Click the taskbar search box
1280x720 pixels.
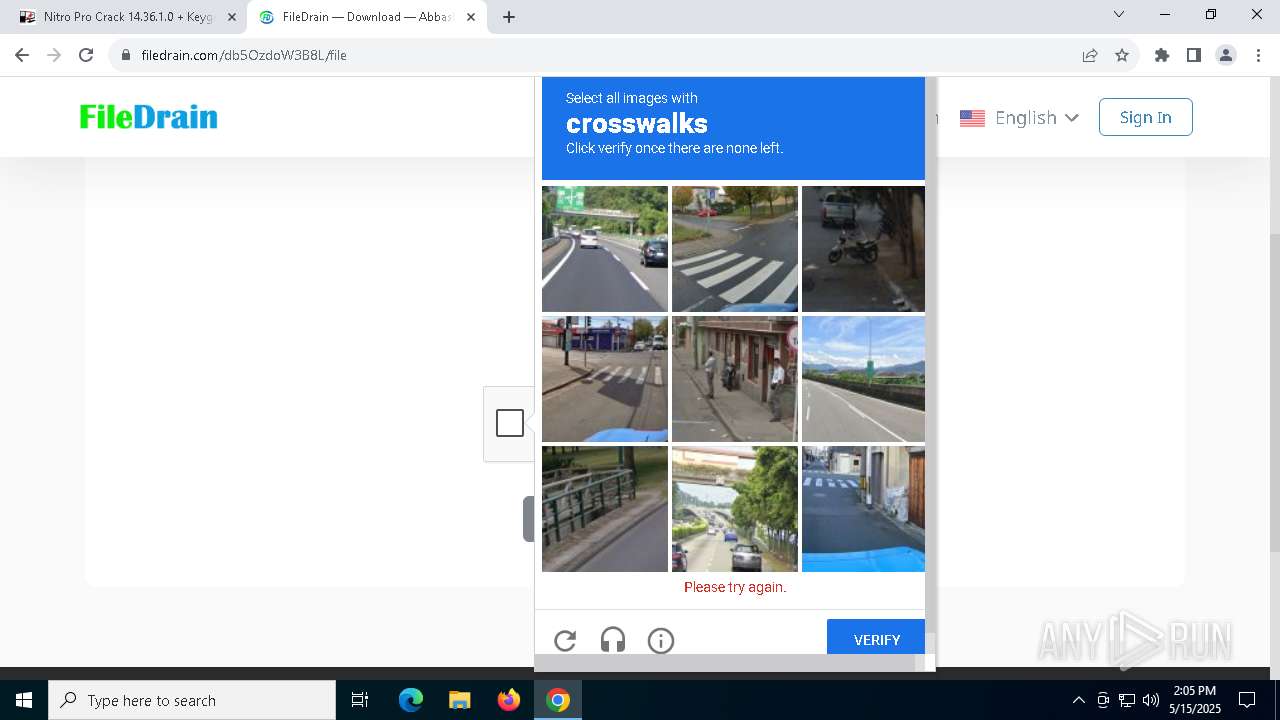pos(192,700)
